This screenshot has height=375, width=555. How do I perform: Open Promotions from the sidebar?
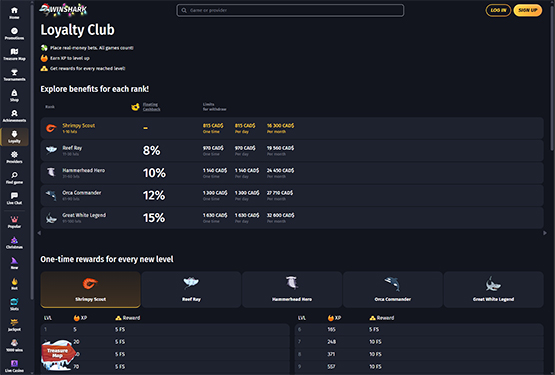(x=14, y=33)
